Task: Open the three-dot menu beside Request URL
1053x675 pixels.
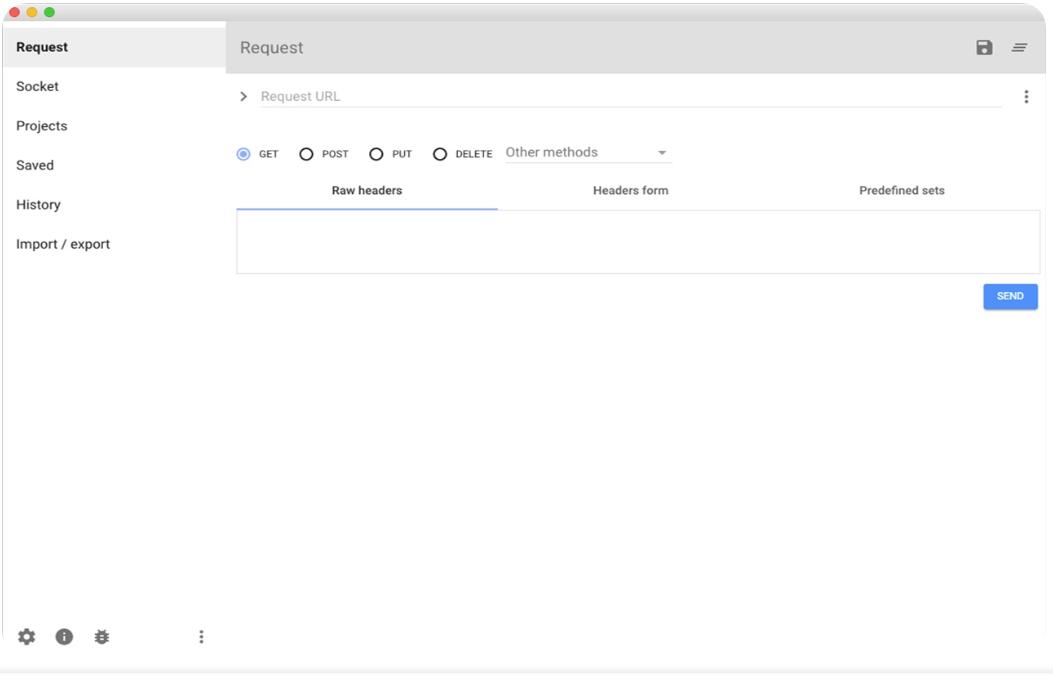Action: (1026, 97)
